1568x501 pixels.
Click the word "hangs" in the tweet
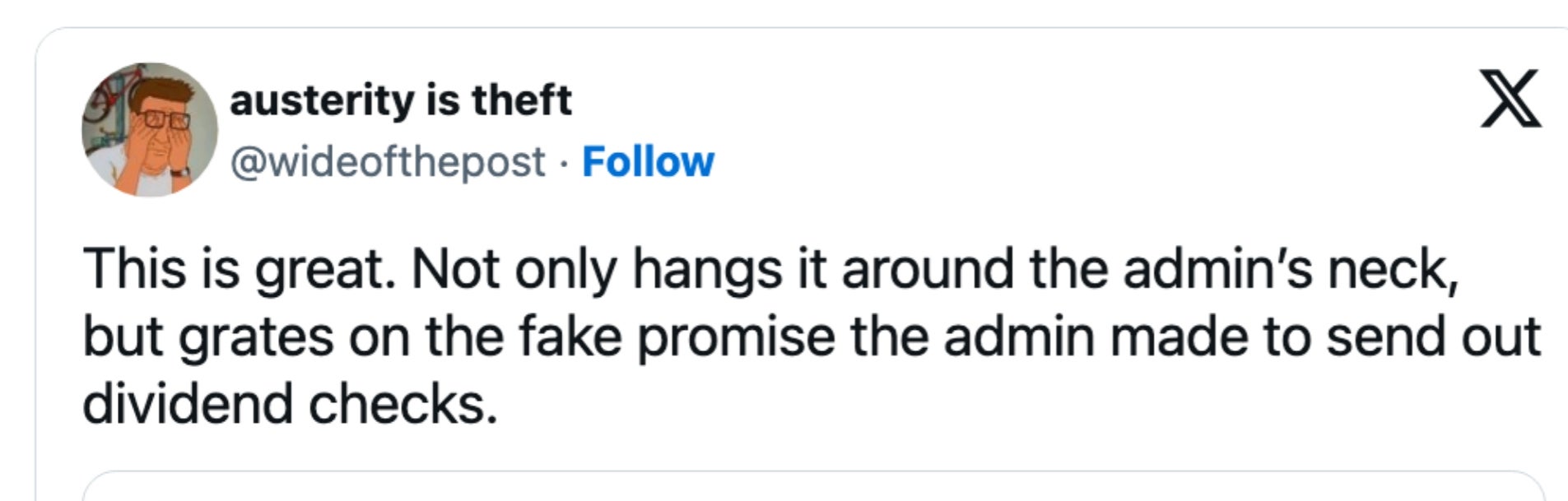point(706,270)
